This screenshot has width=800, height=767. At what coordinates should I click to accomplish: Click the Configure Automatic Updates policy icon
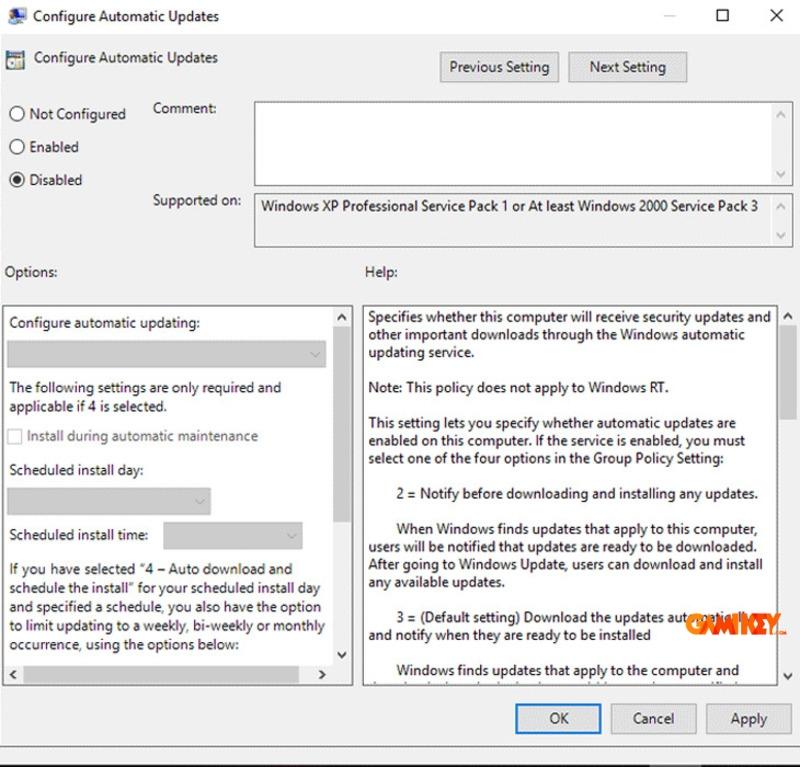point(16,60)
